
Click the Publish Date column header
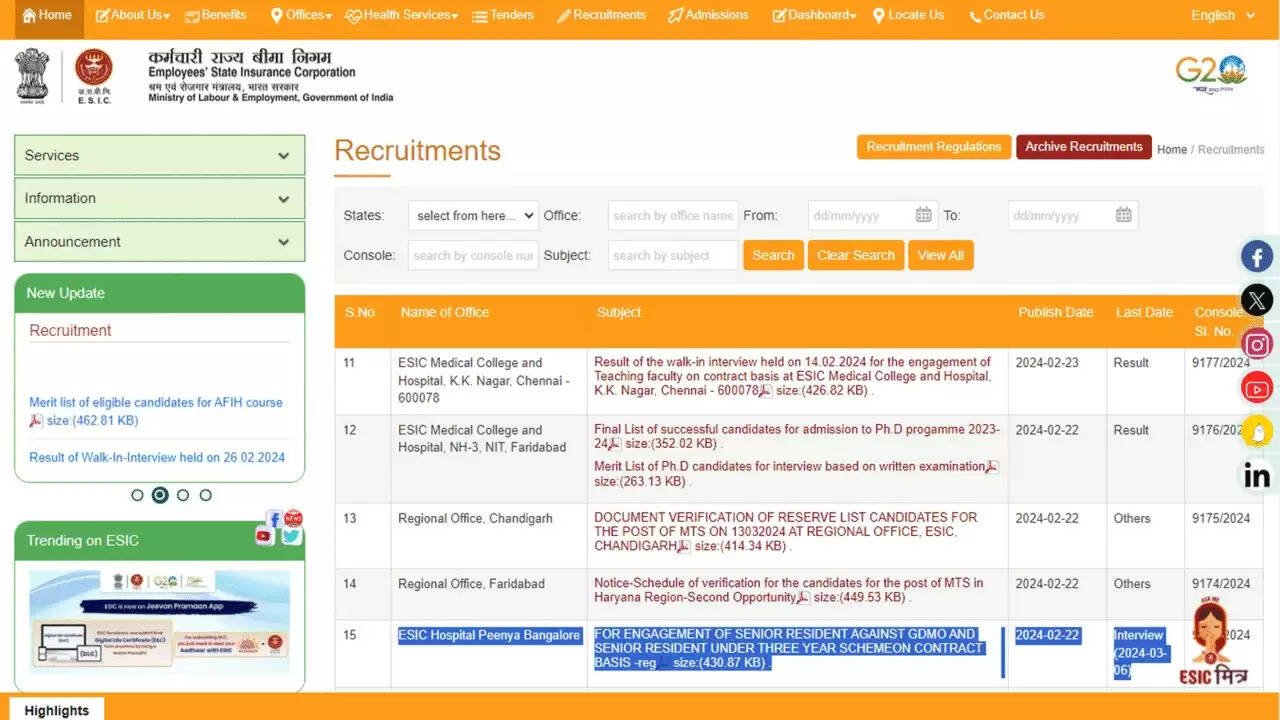[1055, 312]
